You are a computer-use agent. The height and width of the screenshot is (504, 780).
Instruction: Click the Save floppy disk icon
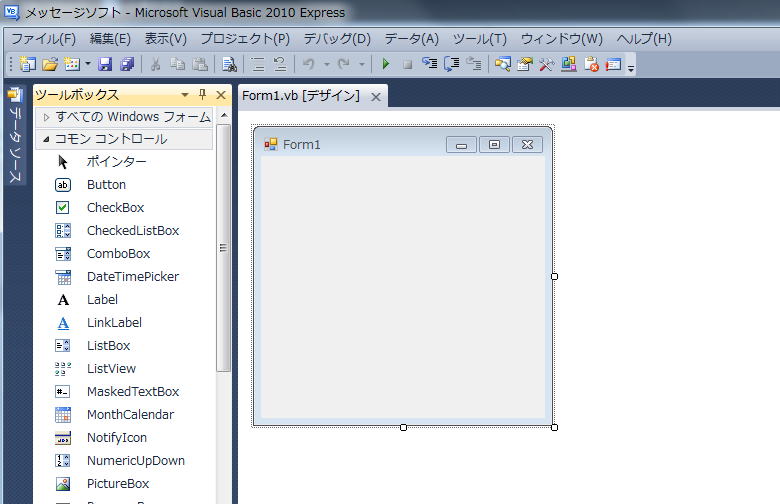coord(104,64)
